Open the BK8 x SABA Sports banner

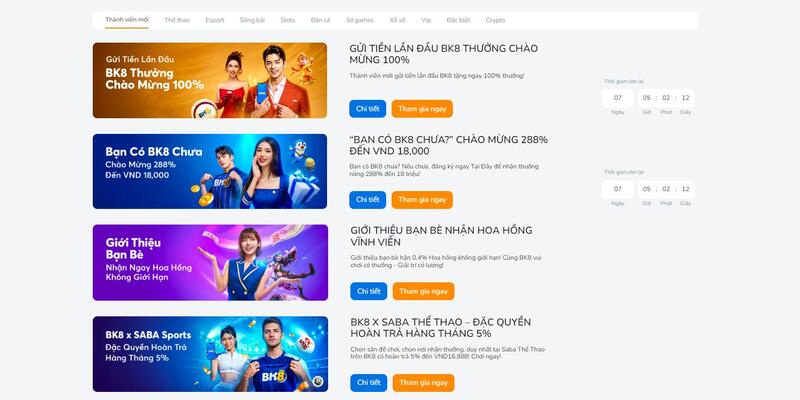click(210, 354)
